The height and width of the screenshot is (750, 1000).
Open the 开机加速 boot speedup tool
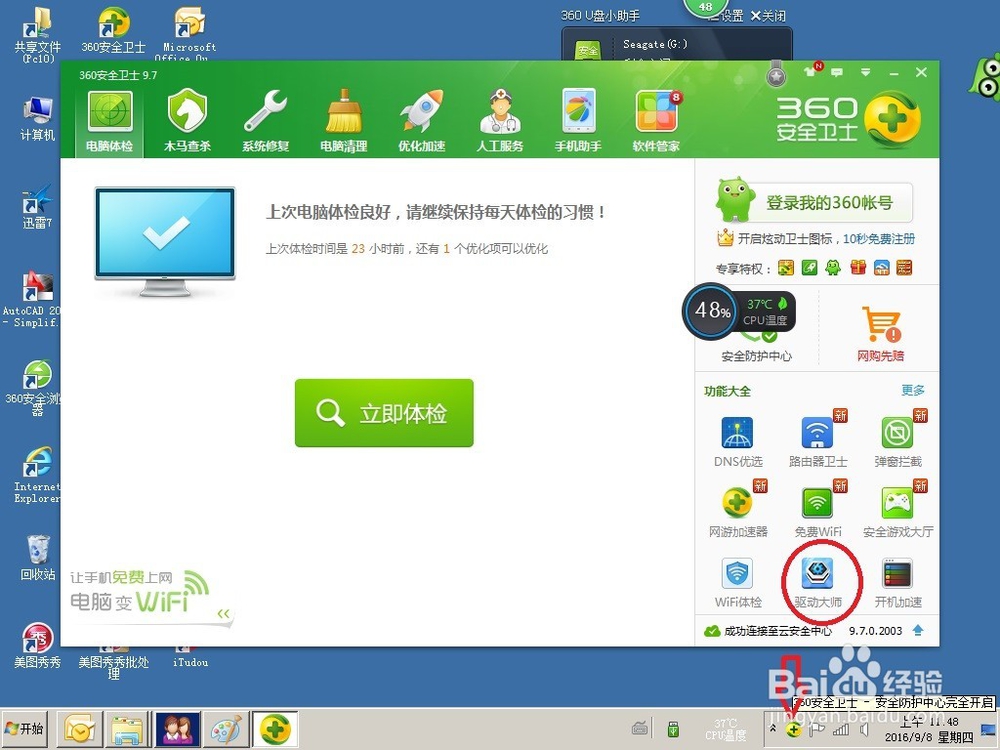898,582
